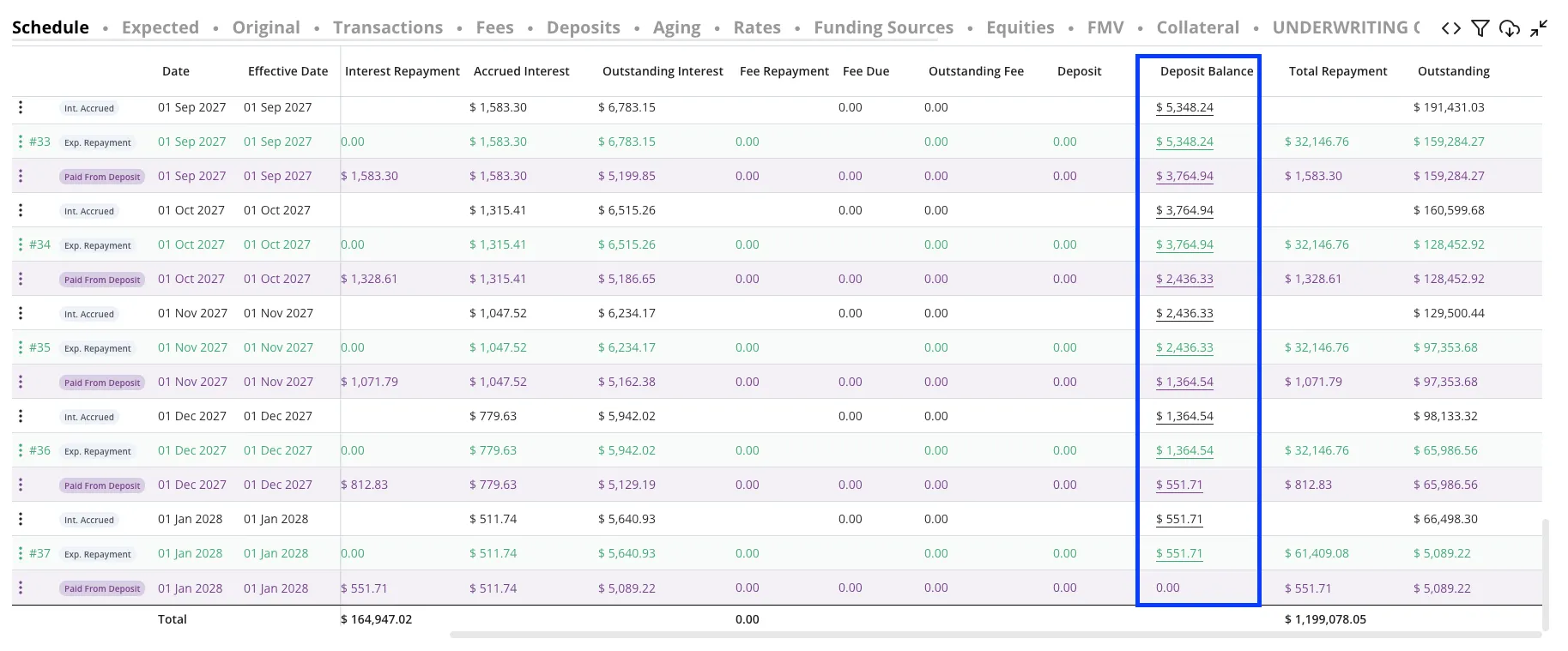Screen dimensions: 1568x651
Task: Open row menu for repayment #33
Action: click(x=21, y=142)
